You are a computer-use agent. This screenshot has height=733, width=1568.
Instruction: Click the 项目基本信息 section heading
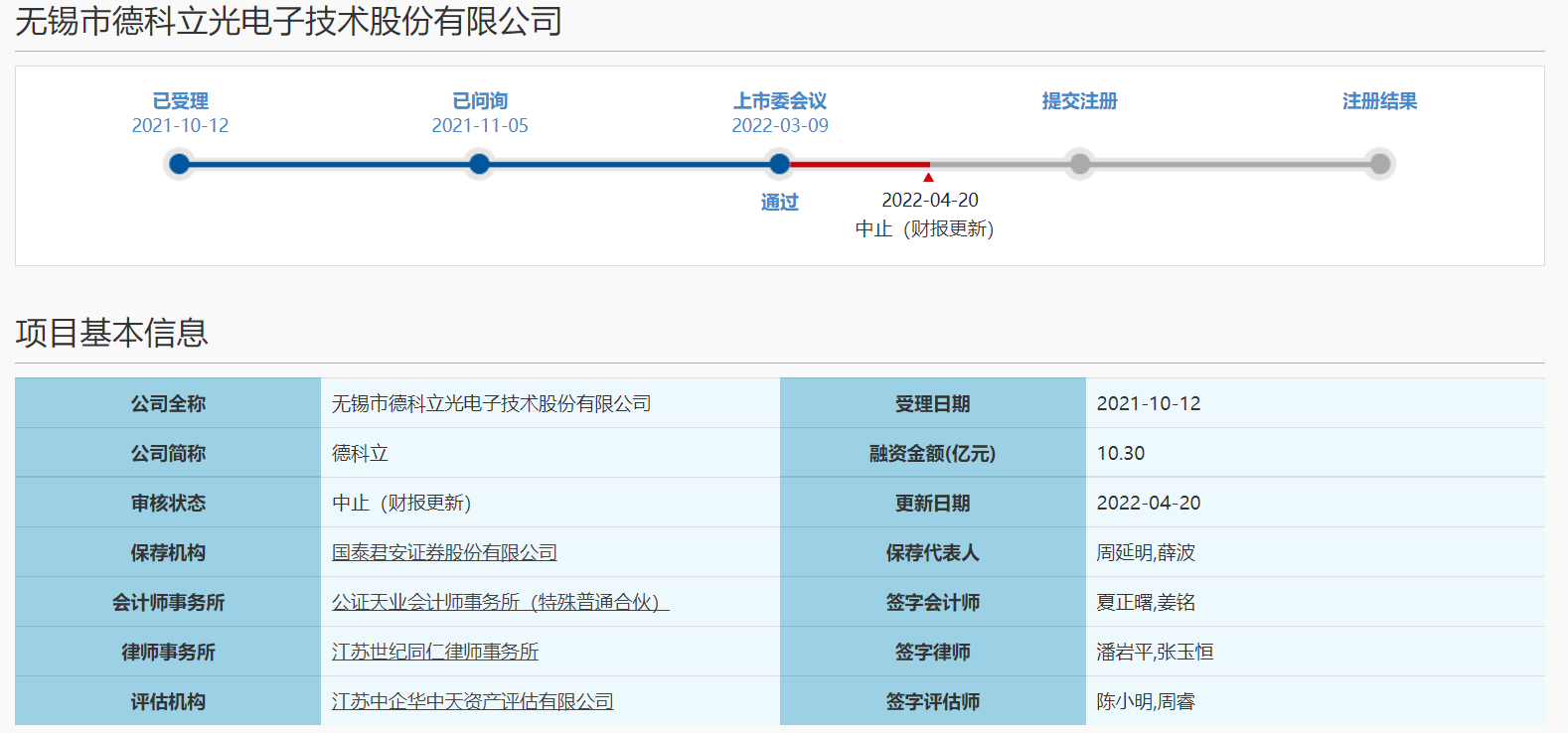tap(112, 333)
